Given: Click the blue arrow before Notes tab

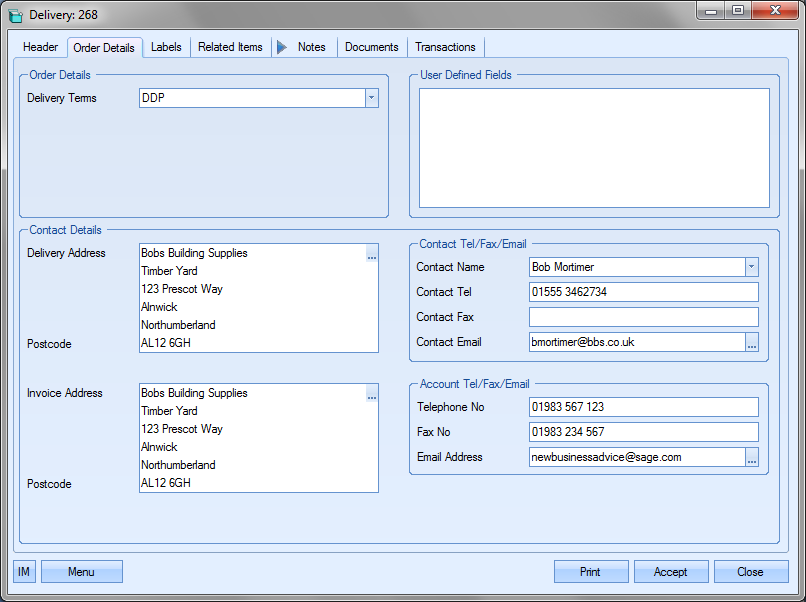Looking at the screenshot, I should pos(282,47).
